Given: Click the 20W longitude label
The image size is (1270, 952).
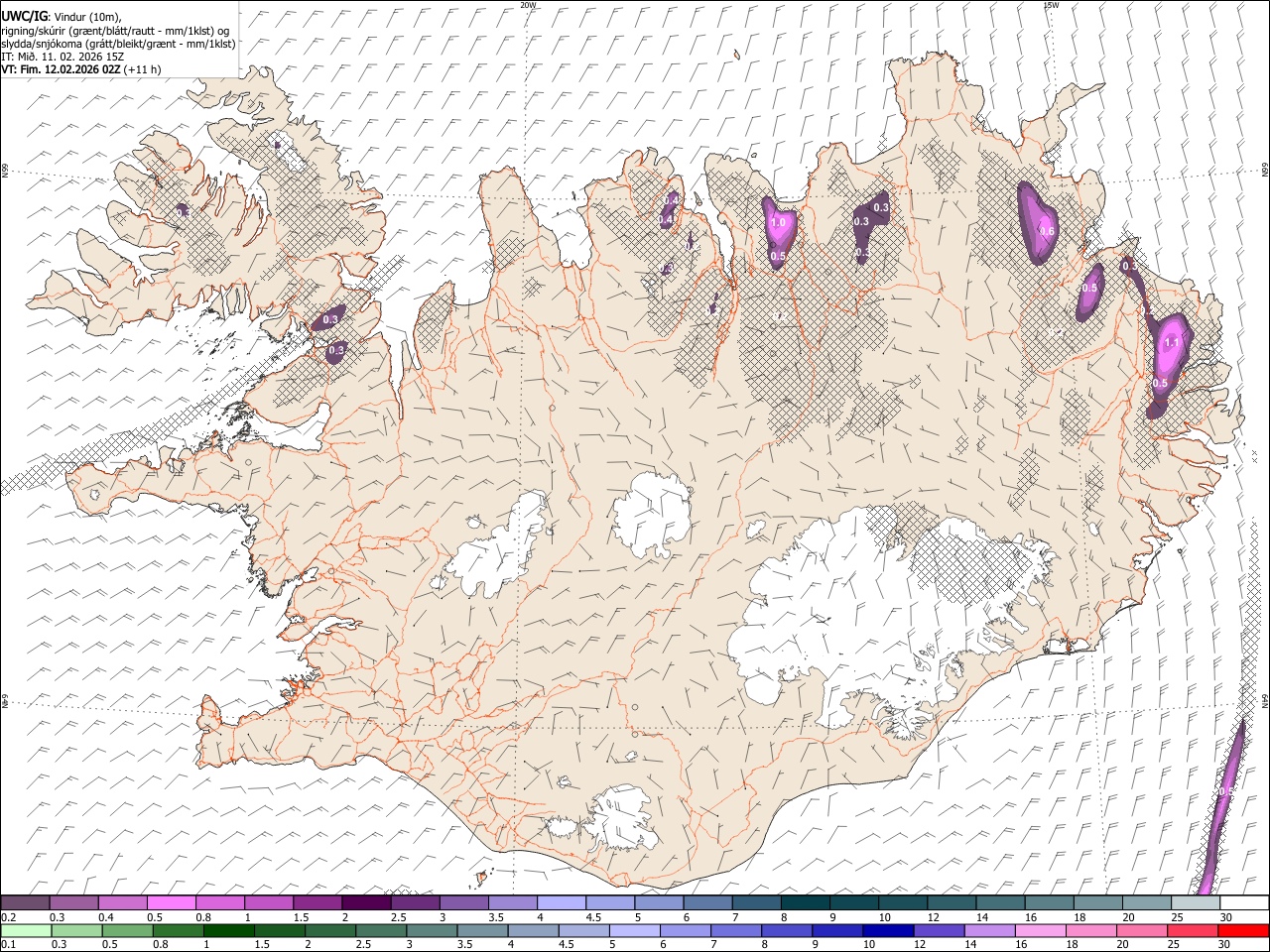Looking at the screenshot, I should pos(529,5).
